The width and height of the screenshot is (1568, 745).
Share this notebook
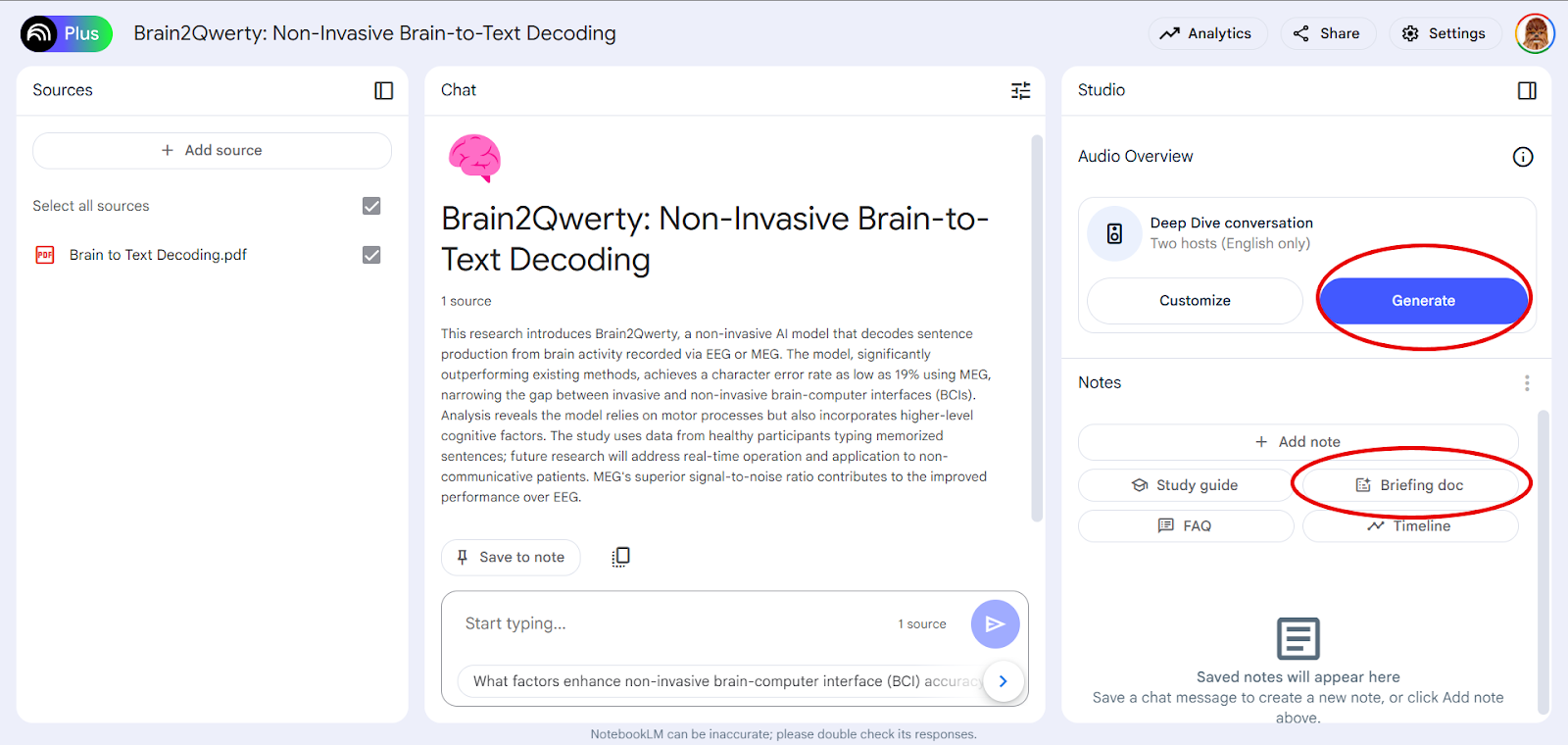point(1328,33)
